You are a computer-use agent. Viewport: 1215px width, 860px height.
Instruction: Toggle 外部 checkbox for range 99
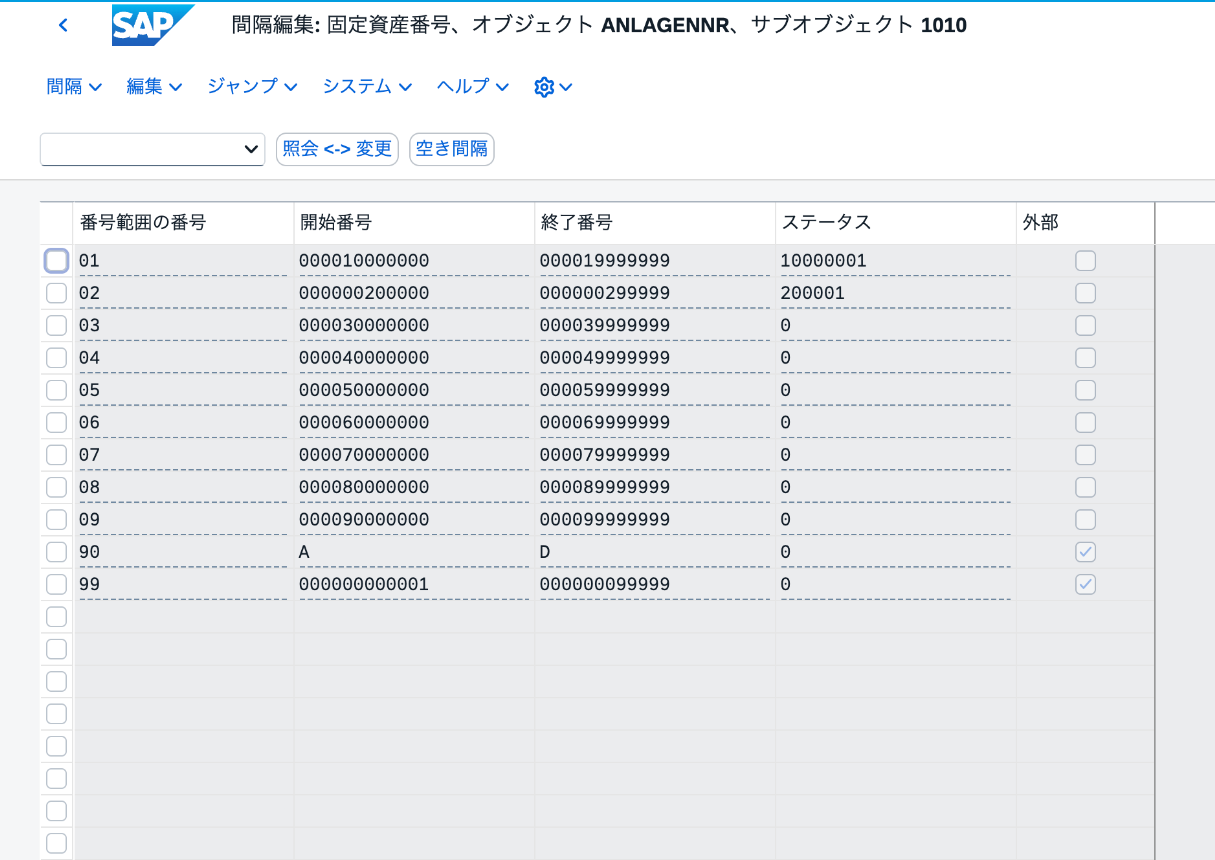pos(1085,584)
